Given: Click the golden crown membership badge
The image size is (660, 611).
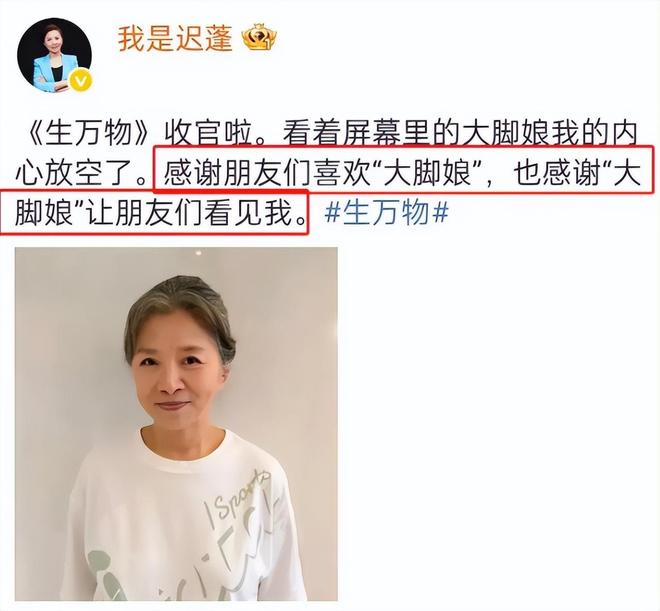Looking at the screenshot, I should point(259,37).
